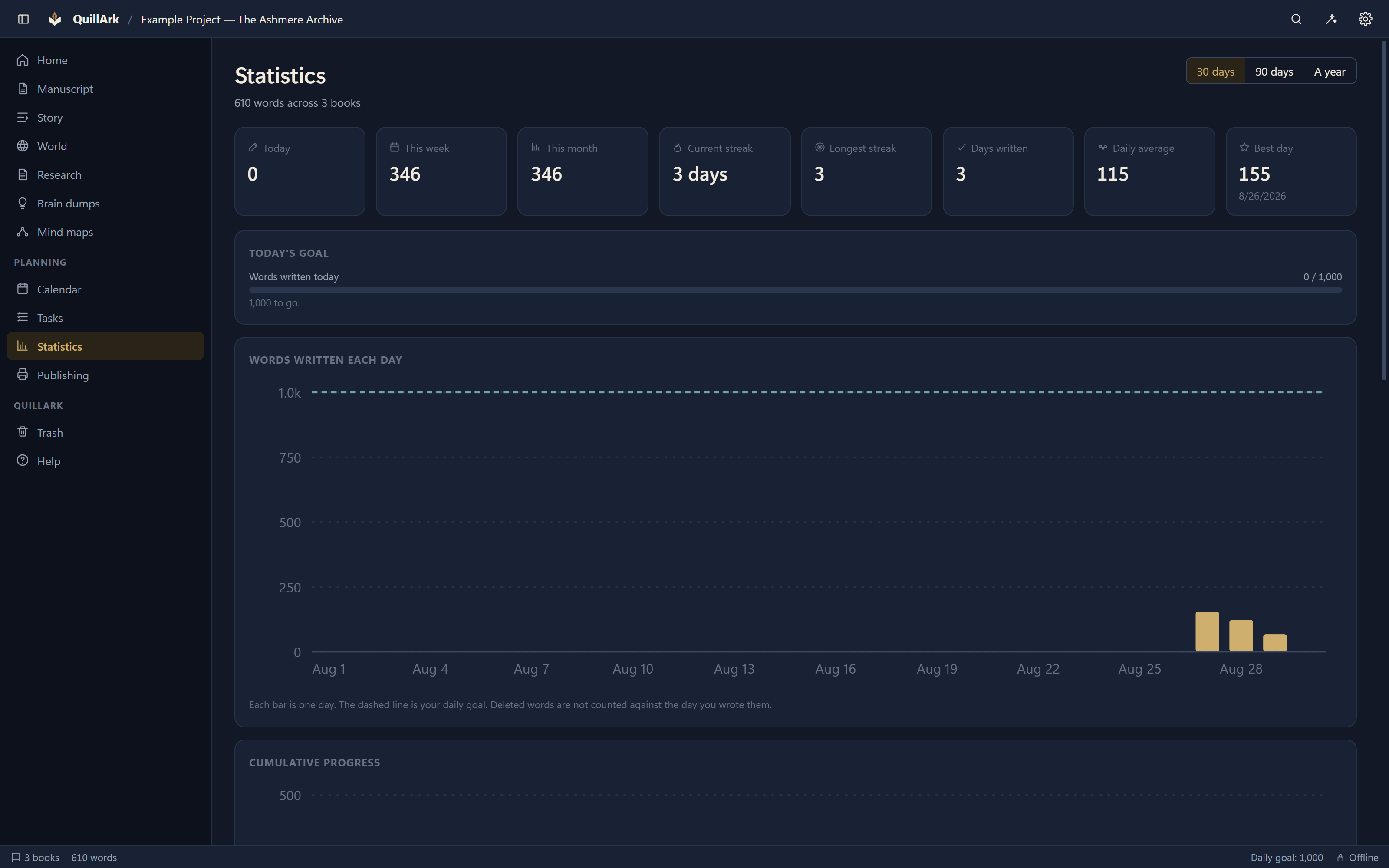1389x868 pixels.
Task: Navigate to Brain dumps
Action: point(105,203)
